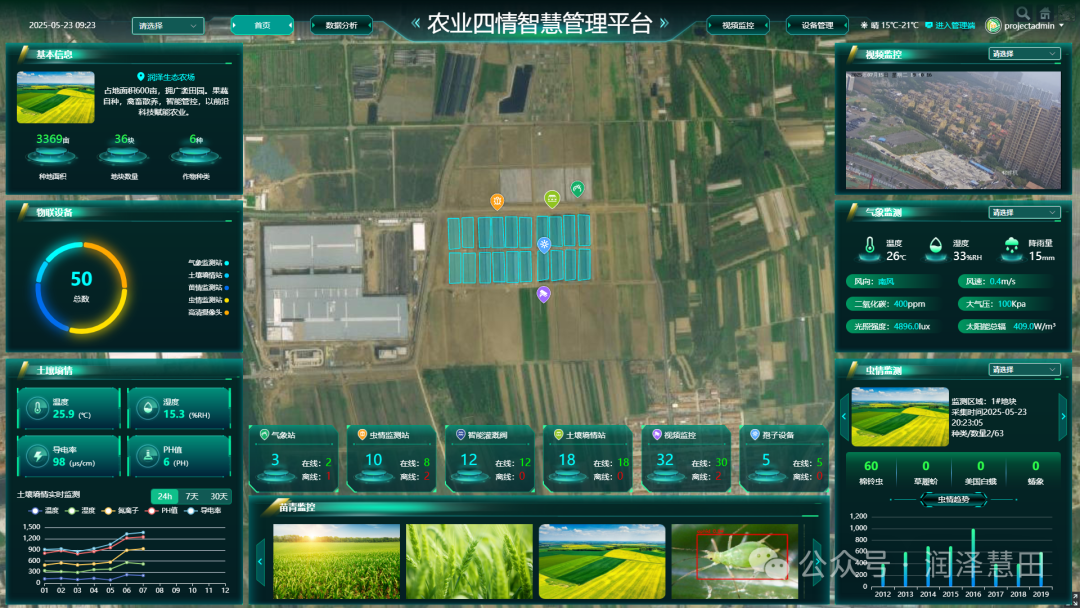Open the wheat close-up thumbnail in 苗青监控
1080x608 pixels.
(x=469, y=561)
